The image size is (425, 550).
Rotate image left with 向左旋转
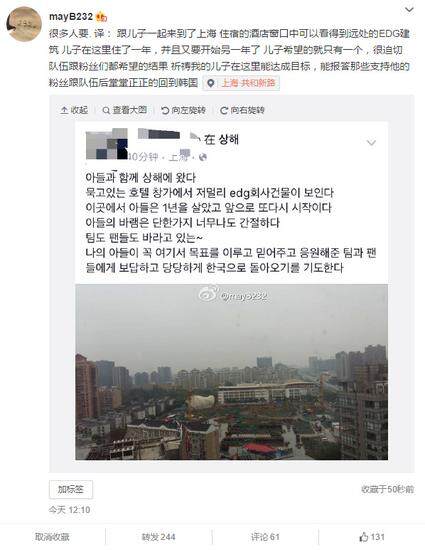[183, 110]
